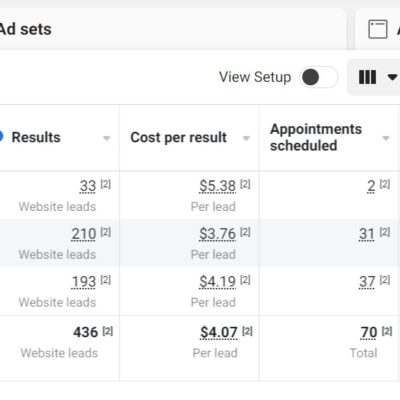Select the Appointments scheduled column header
The width and height of the screenshot is (400, 400).
(316, 137)
